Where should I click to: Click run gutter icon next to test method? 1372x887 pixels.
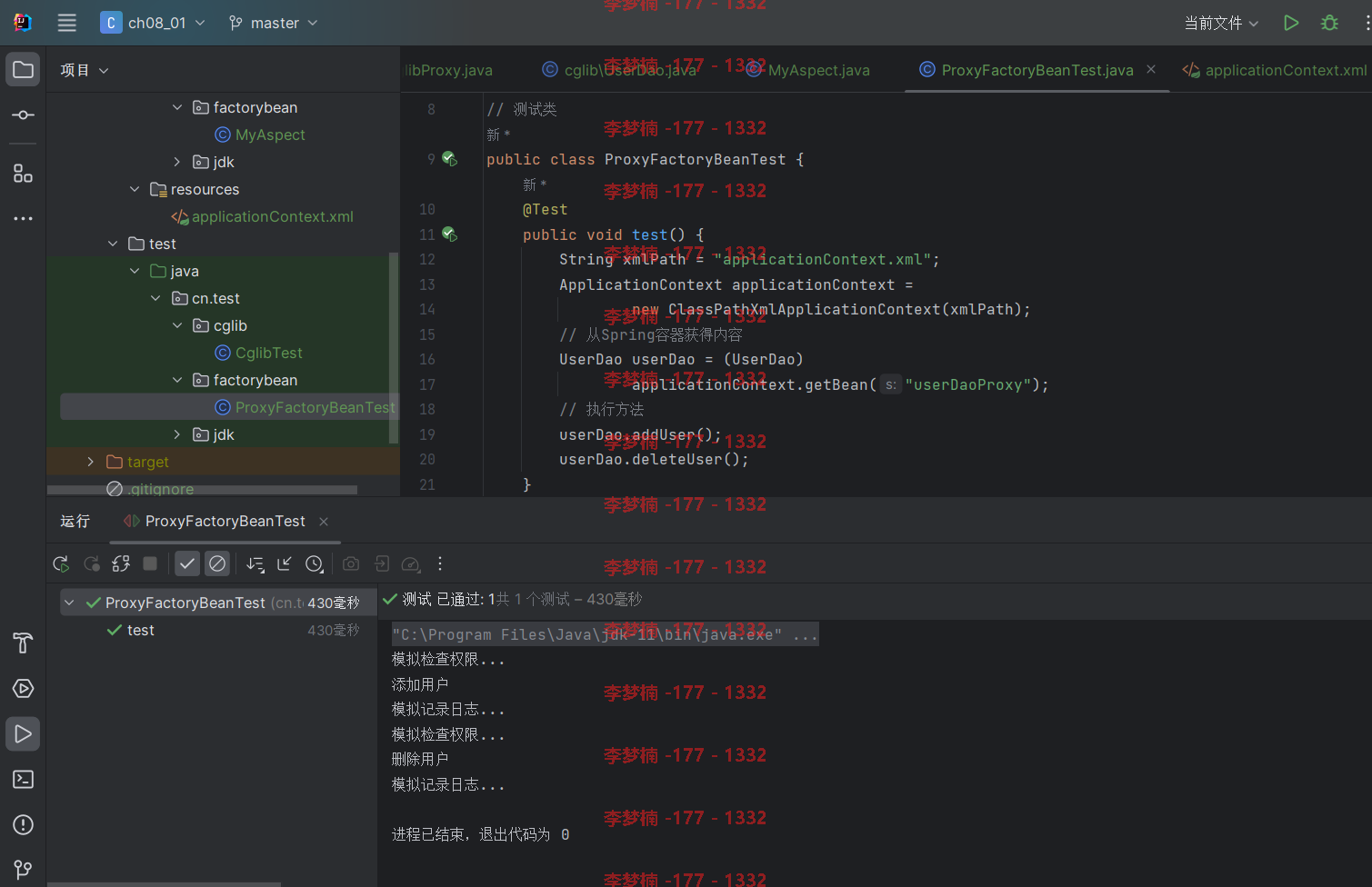click(449, 234)
